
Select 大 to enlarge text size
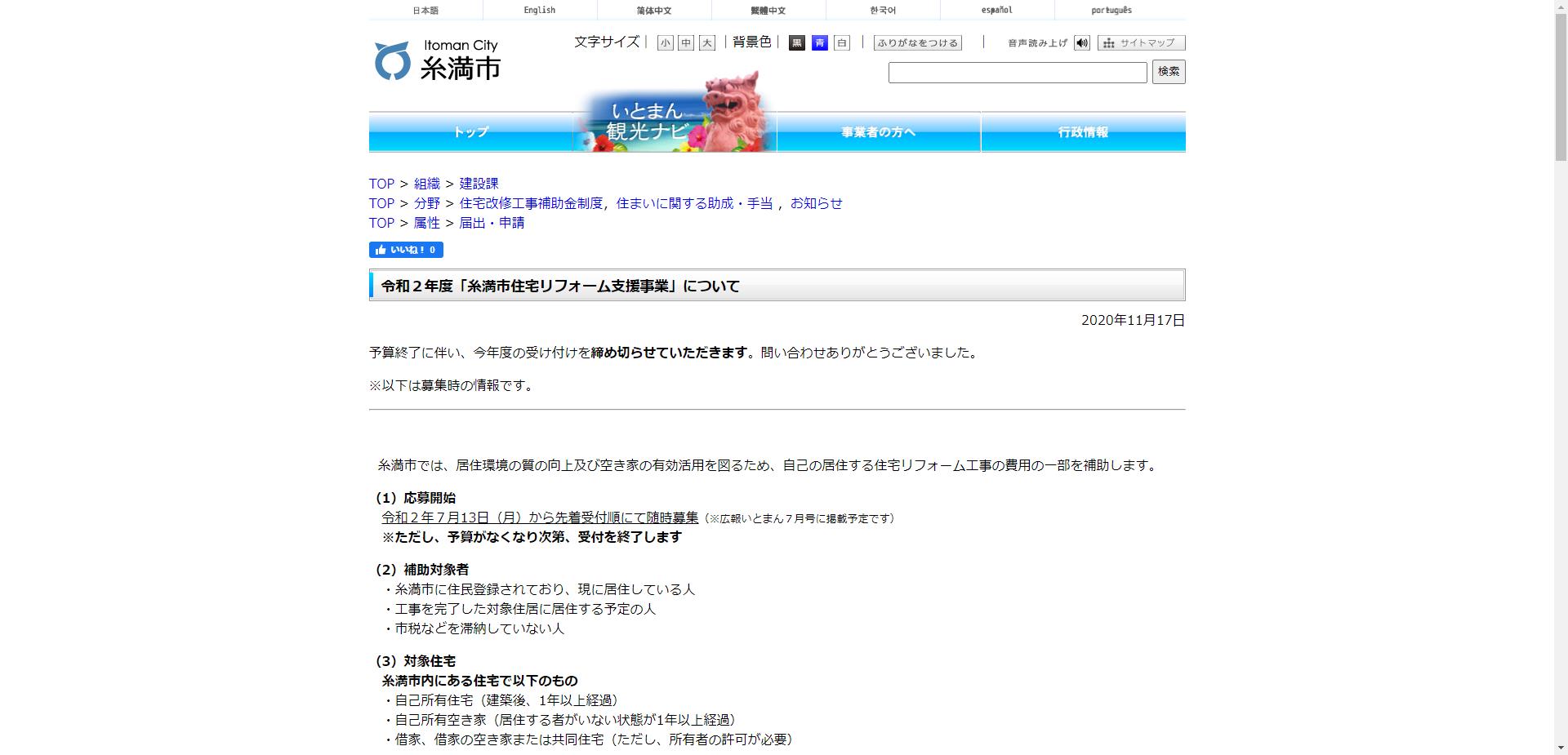click(x=706, y=43)
